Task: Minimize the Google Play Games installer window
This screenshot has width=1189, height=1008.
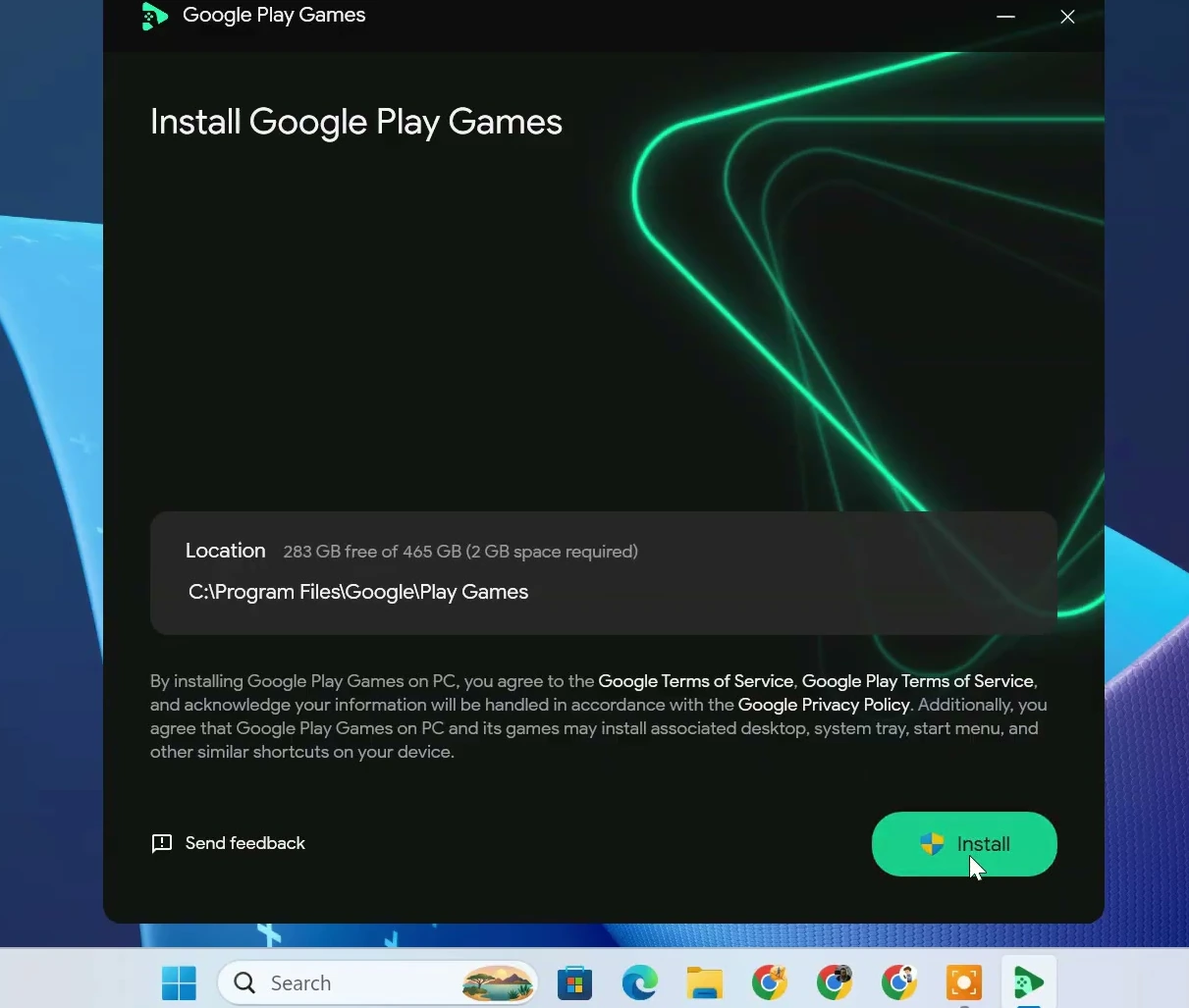Action: (1005, 17)
